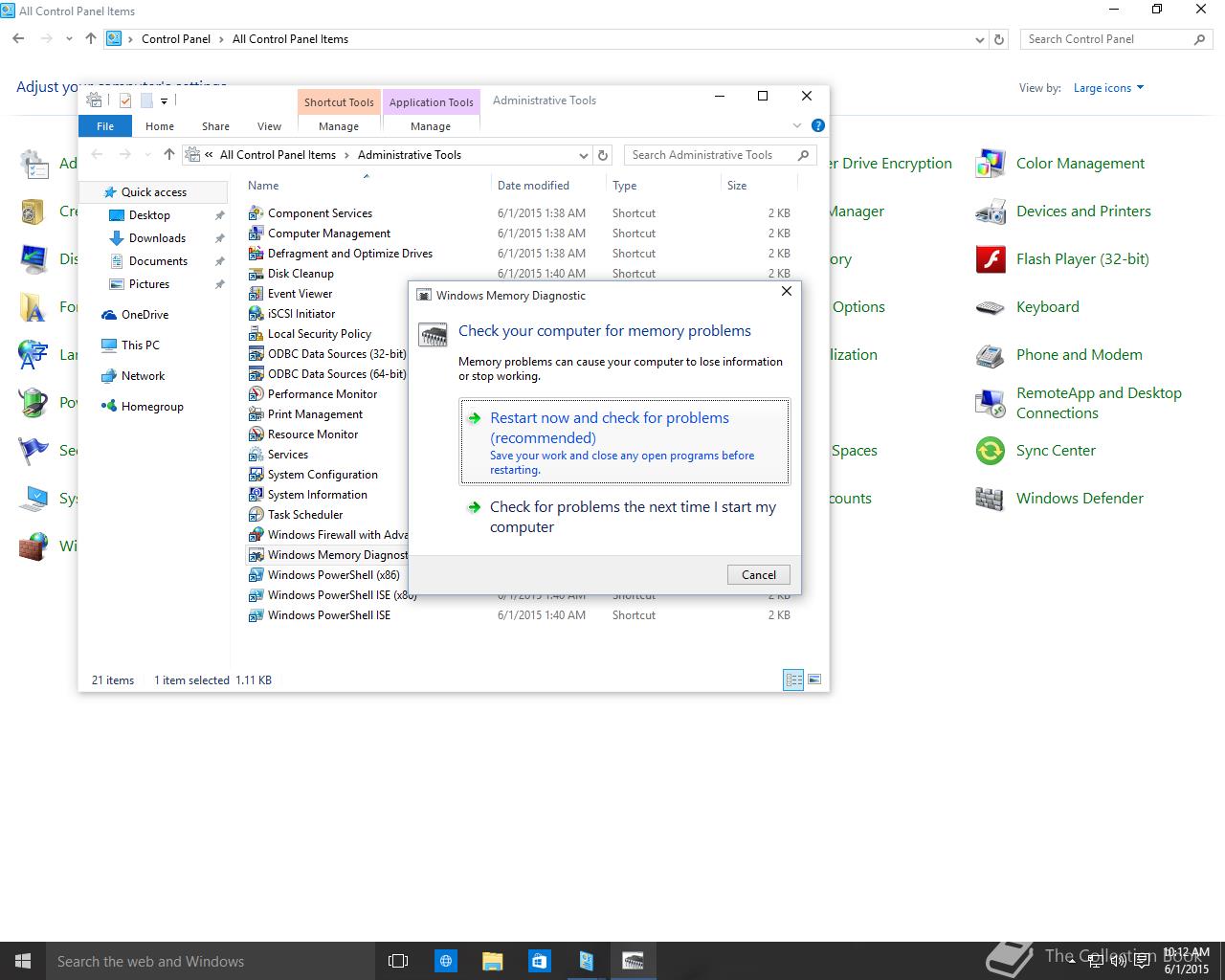Select Network in navigation pane
1225x980 pixels.
[143, 376]
